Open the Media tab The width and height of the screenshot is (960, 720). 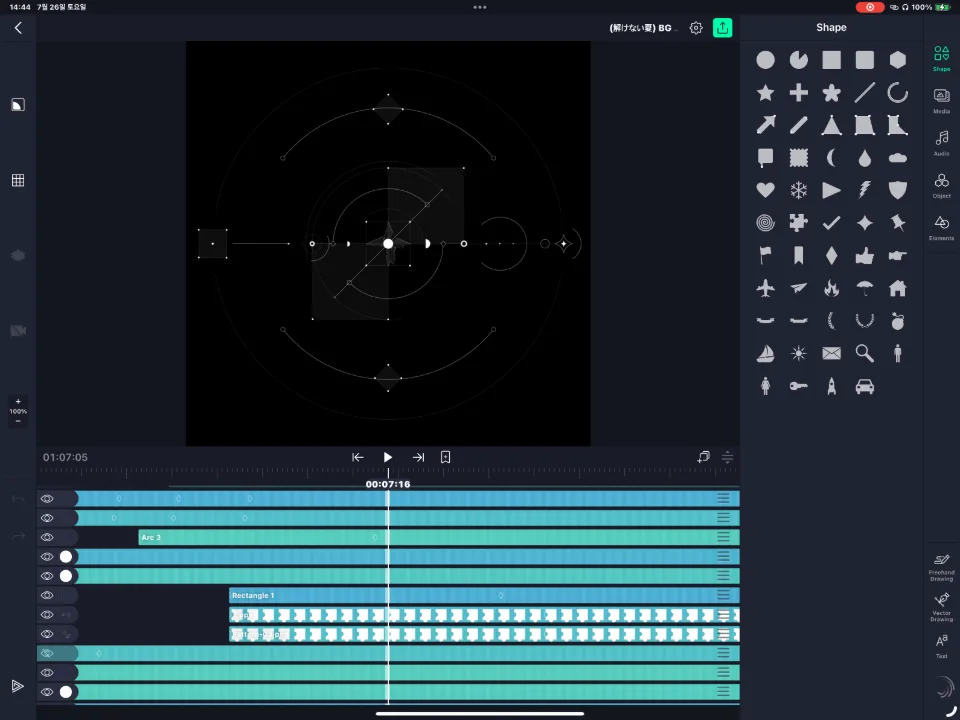(942, 101)
